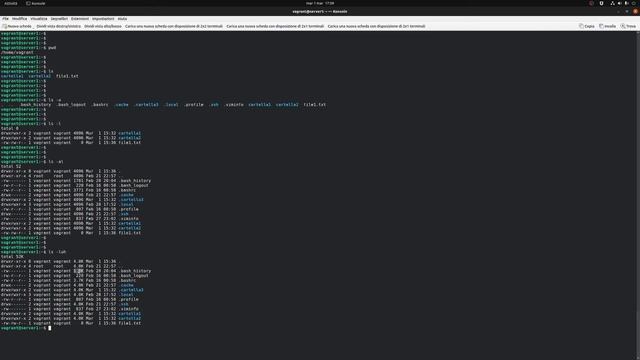640x360 pixels.
Task: Click .bash_history in the ls -lah listing
Action: tap(135, 271)
